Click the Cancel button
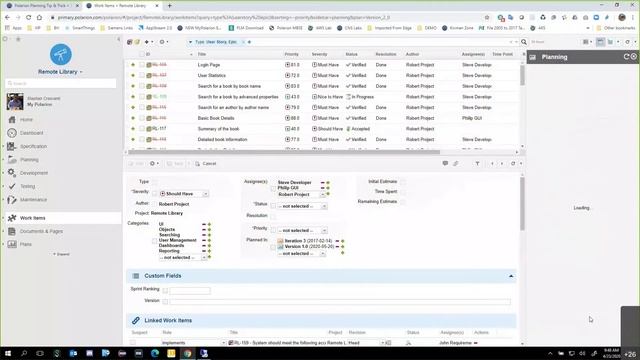640x360 pixels. point(206,163)
